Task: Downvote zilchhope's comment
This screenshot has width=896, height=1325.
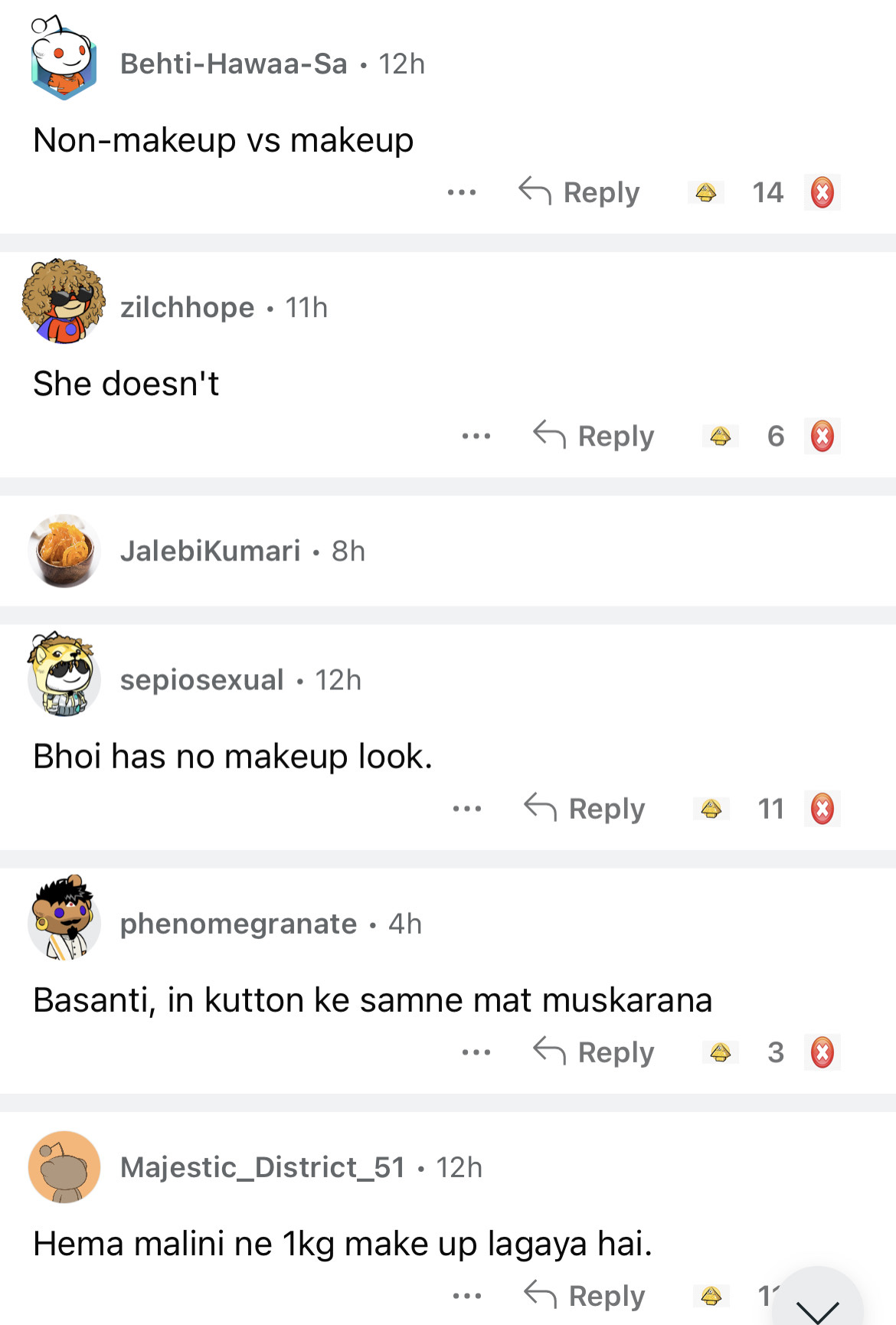Action: tap(822, 436)
